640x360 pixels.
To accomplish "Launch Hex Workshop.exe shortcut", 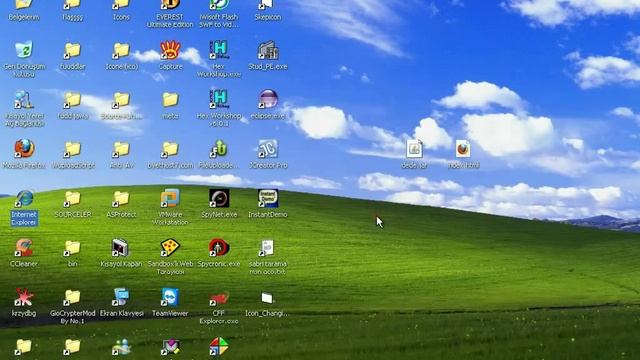I will (219, 50).
